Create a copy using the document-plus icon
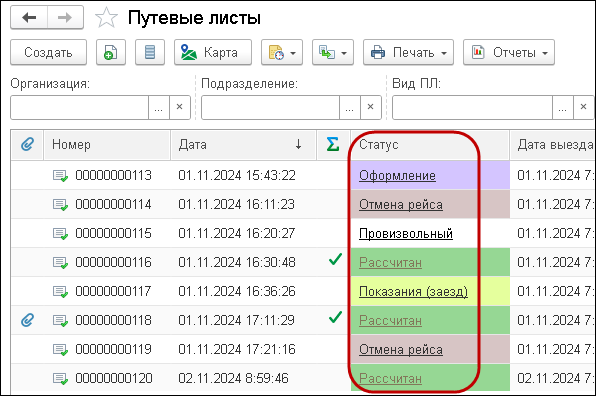This screenshot has width=596, height=396. coord(111,52)
